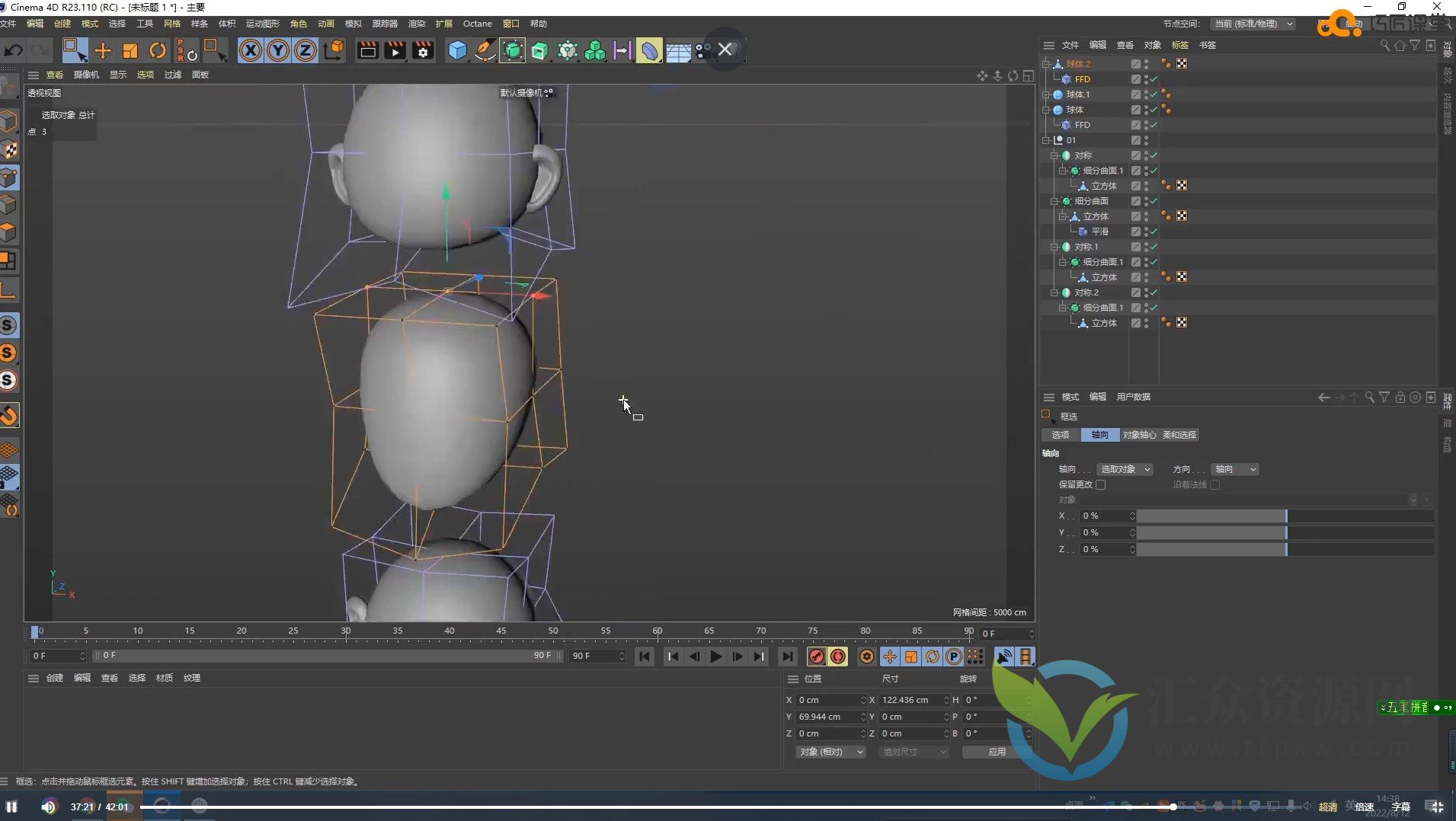Click the X percentage slider in the axis panel
The width and height of the screenshot is (1456, 821).
[x=1211, y=516]
